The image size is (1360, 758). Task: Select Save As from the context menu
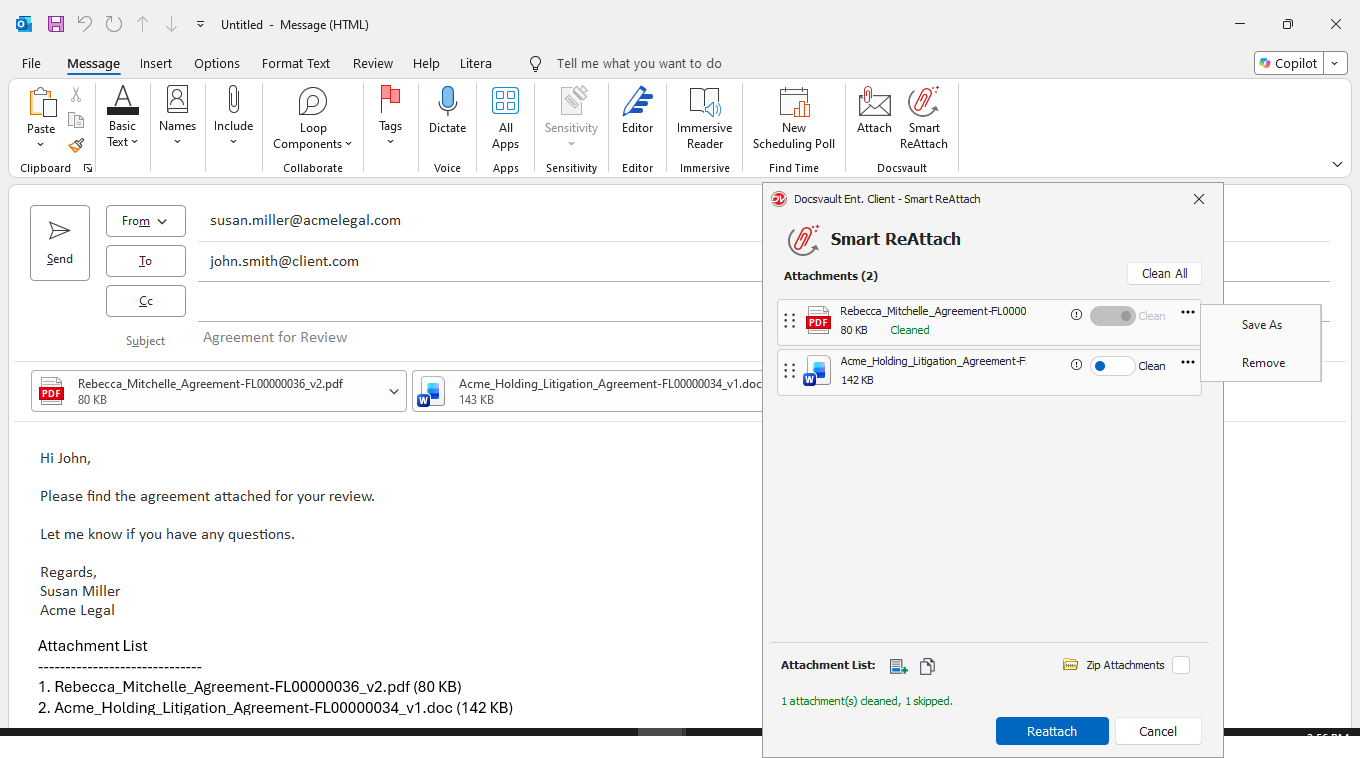pyautogui.click(x=1261, y=325)
